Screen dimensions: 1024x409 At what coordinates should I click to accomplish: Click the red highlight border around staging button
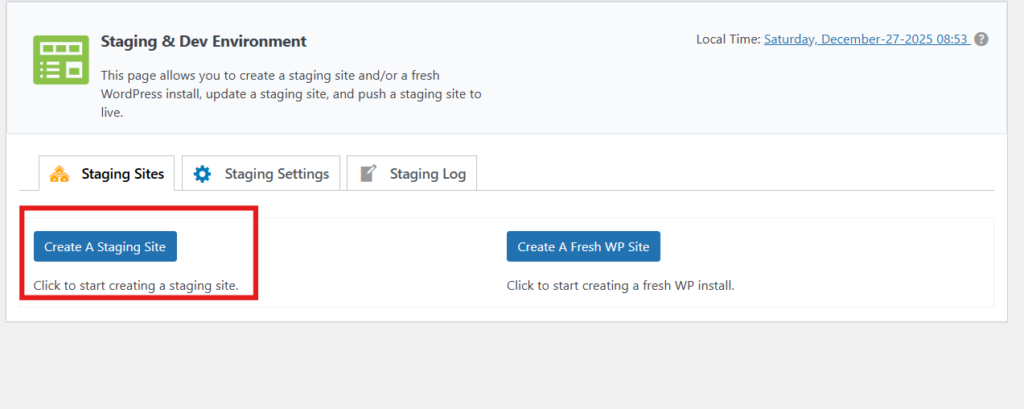257,250
